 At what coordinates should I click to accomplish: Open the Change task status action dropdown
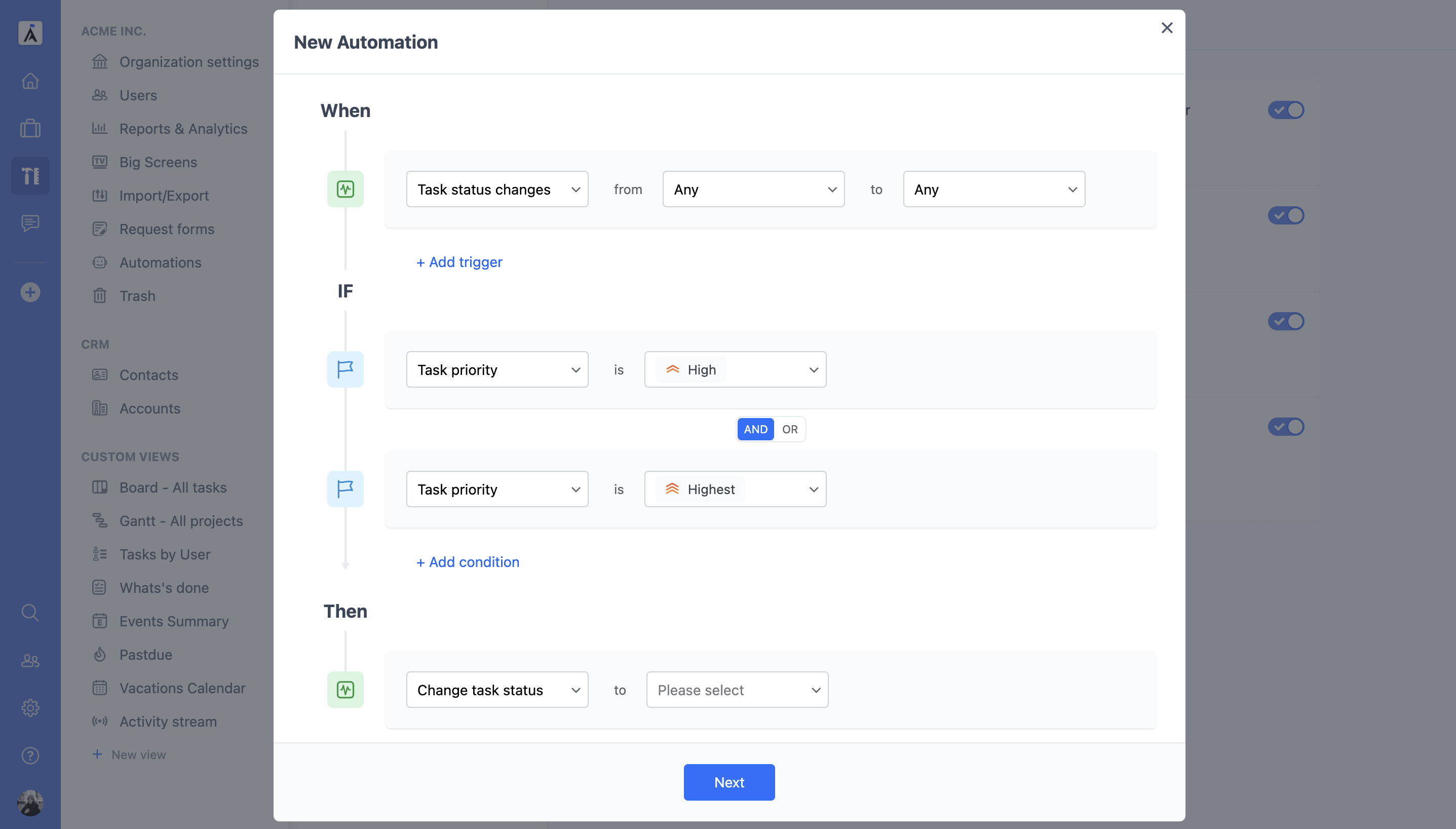tap(497, 690)
